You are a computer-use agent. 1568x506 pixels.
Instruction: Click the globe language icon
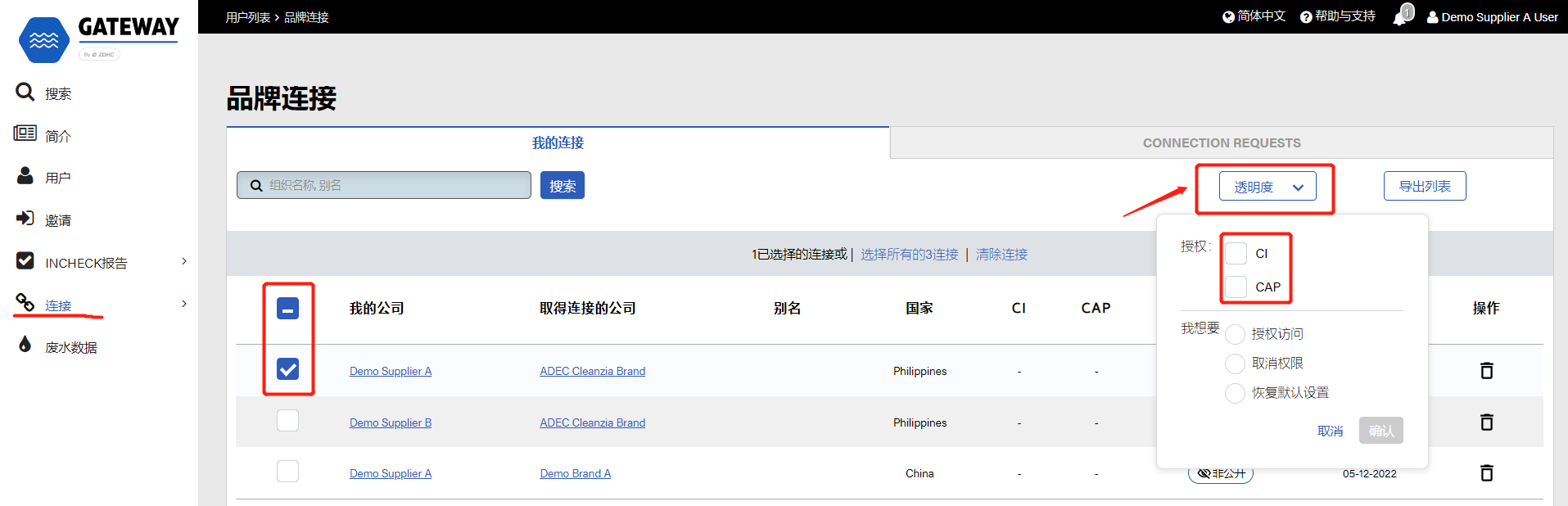[x=1228, y=17]
